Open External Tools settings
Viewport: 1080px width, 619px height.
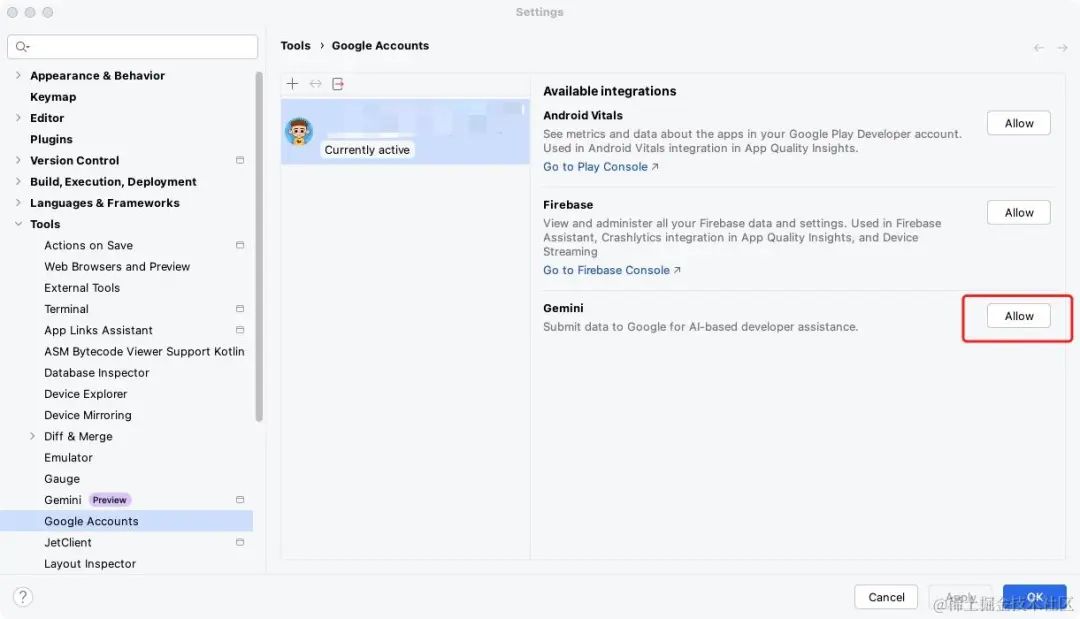coord(82,288)
